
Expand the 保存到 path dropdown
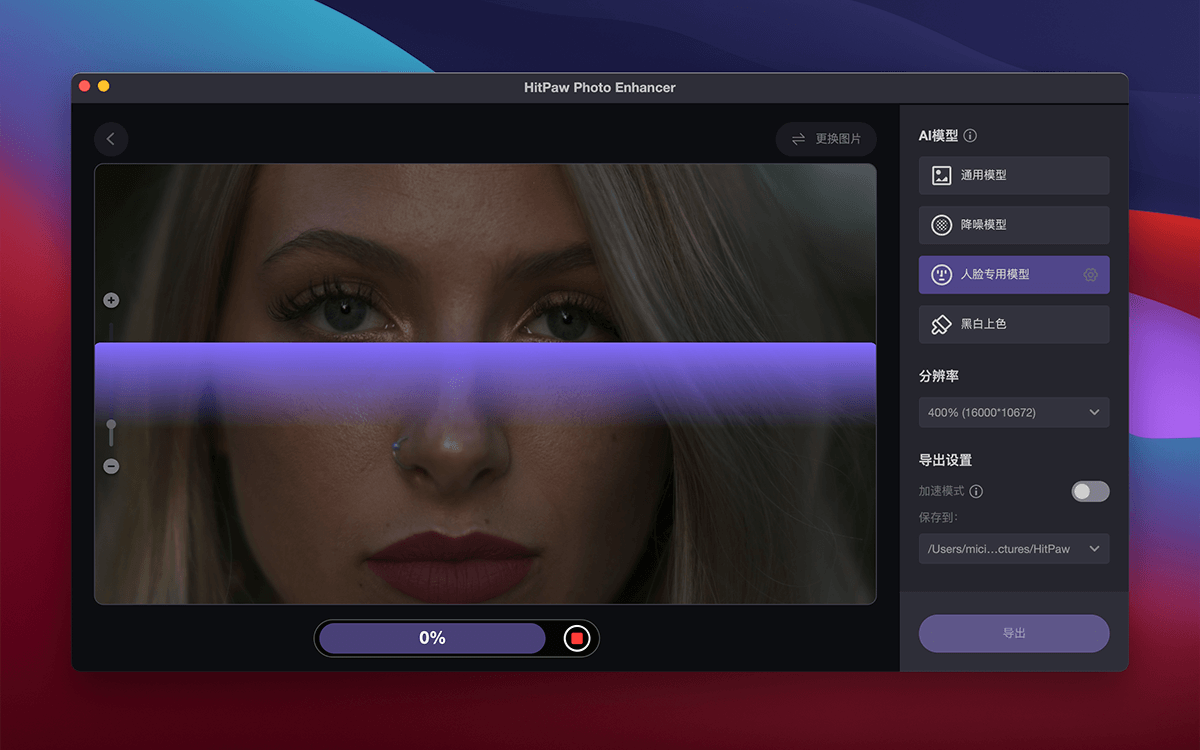coord(1014,548)
